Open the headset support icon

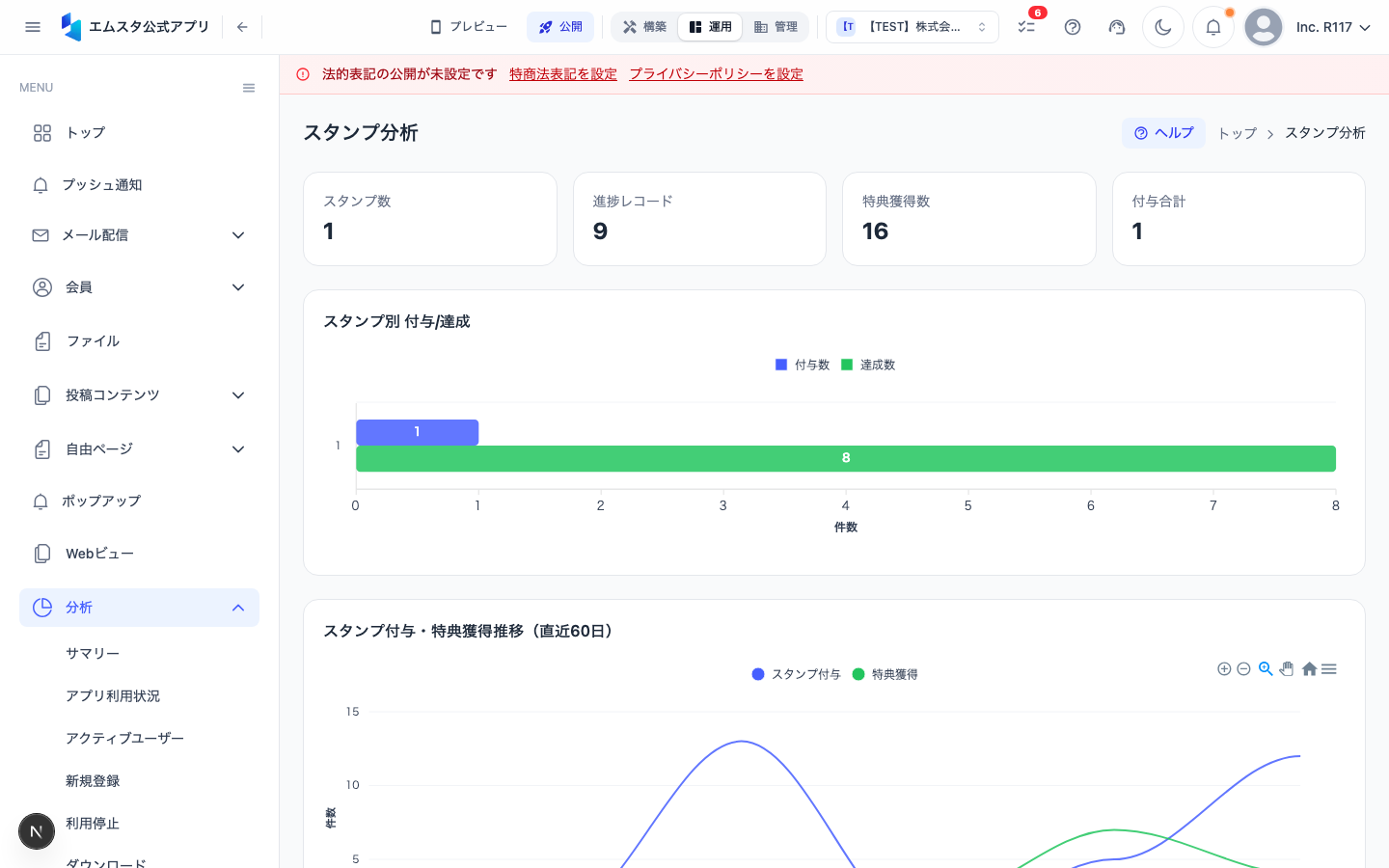point(1117,27)
